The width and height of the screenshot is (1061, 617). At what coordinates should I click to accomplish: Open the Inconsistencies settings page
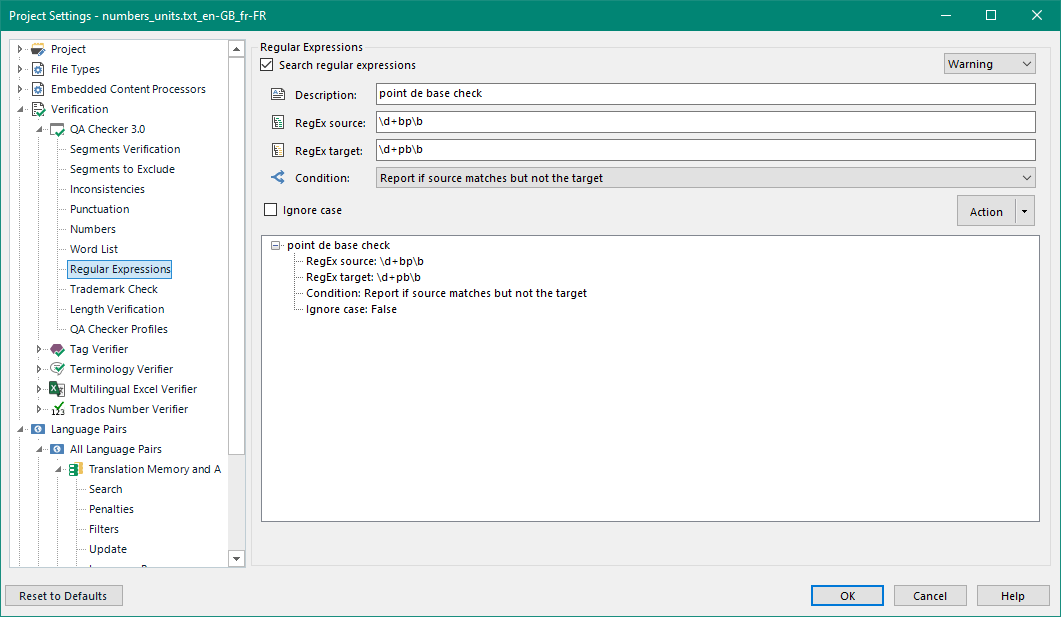pos(107,189)
